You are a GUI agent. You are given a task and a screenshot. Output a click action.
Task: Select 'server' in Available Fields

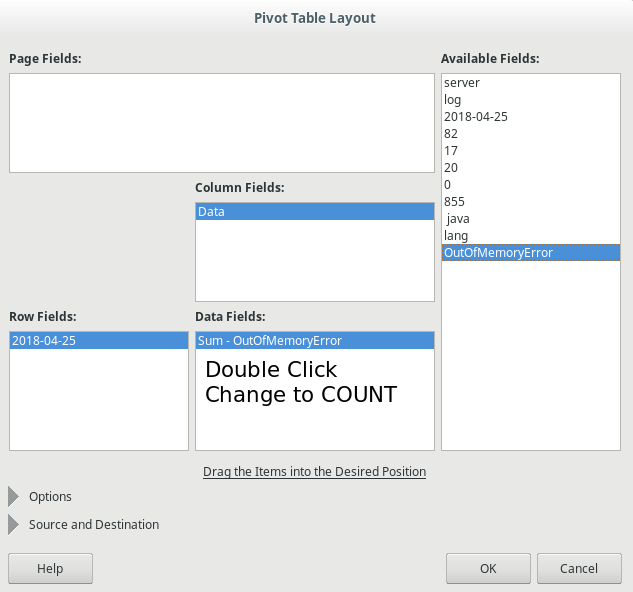pyautogui.click(x=462, y=83)
